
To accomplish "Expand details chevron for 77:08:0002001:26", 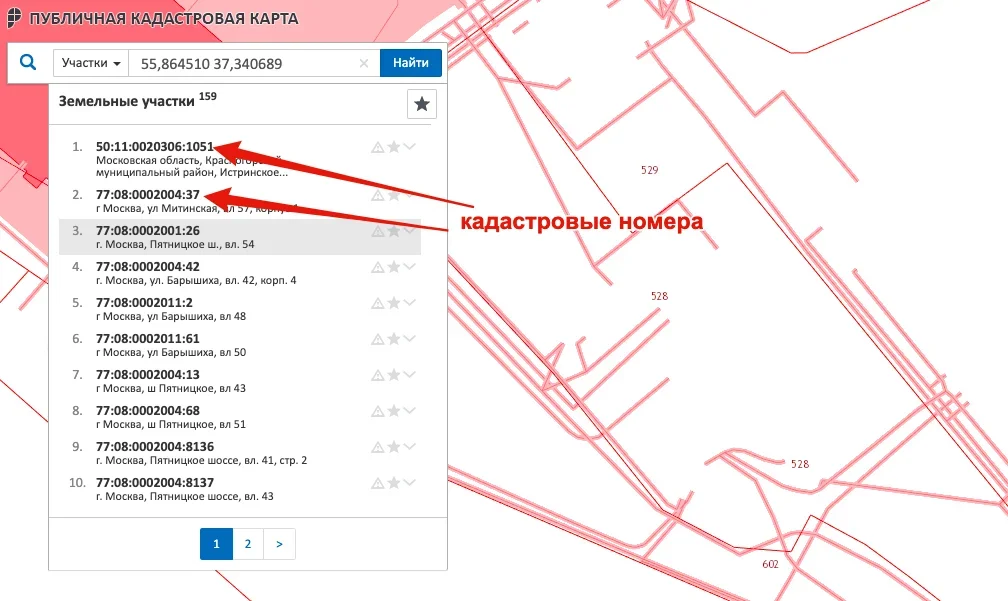I will click(x=410, y=231).
